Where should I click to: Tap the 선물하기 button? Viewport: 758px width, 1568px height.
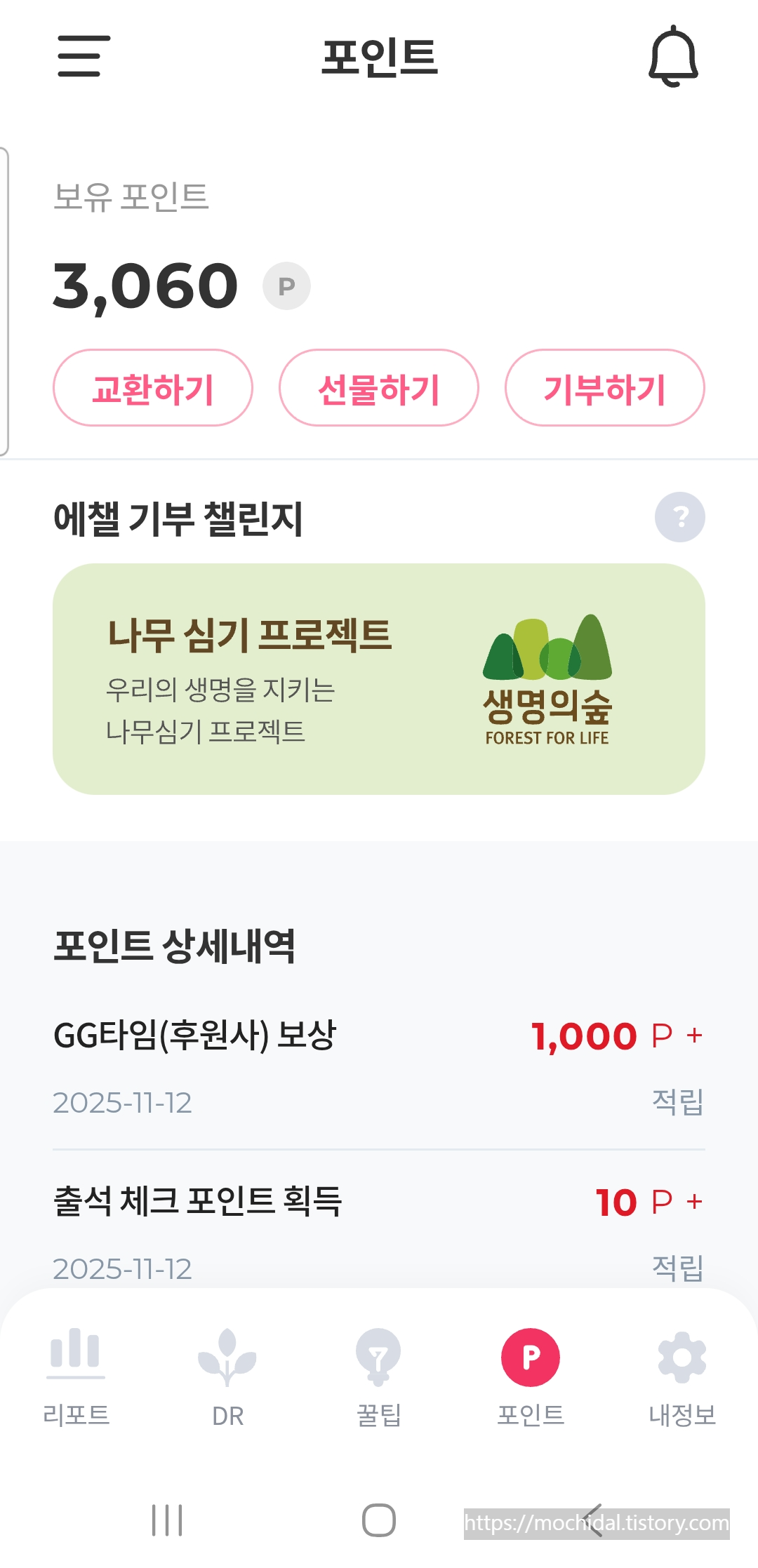point(379,388)
